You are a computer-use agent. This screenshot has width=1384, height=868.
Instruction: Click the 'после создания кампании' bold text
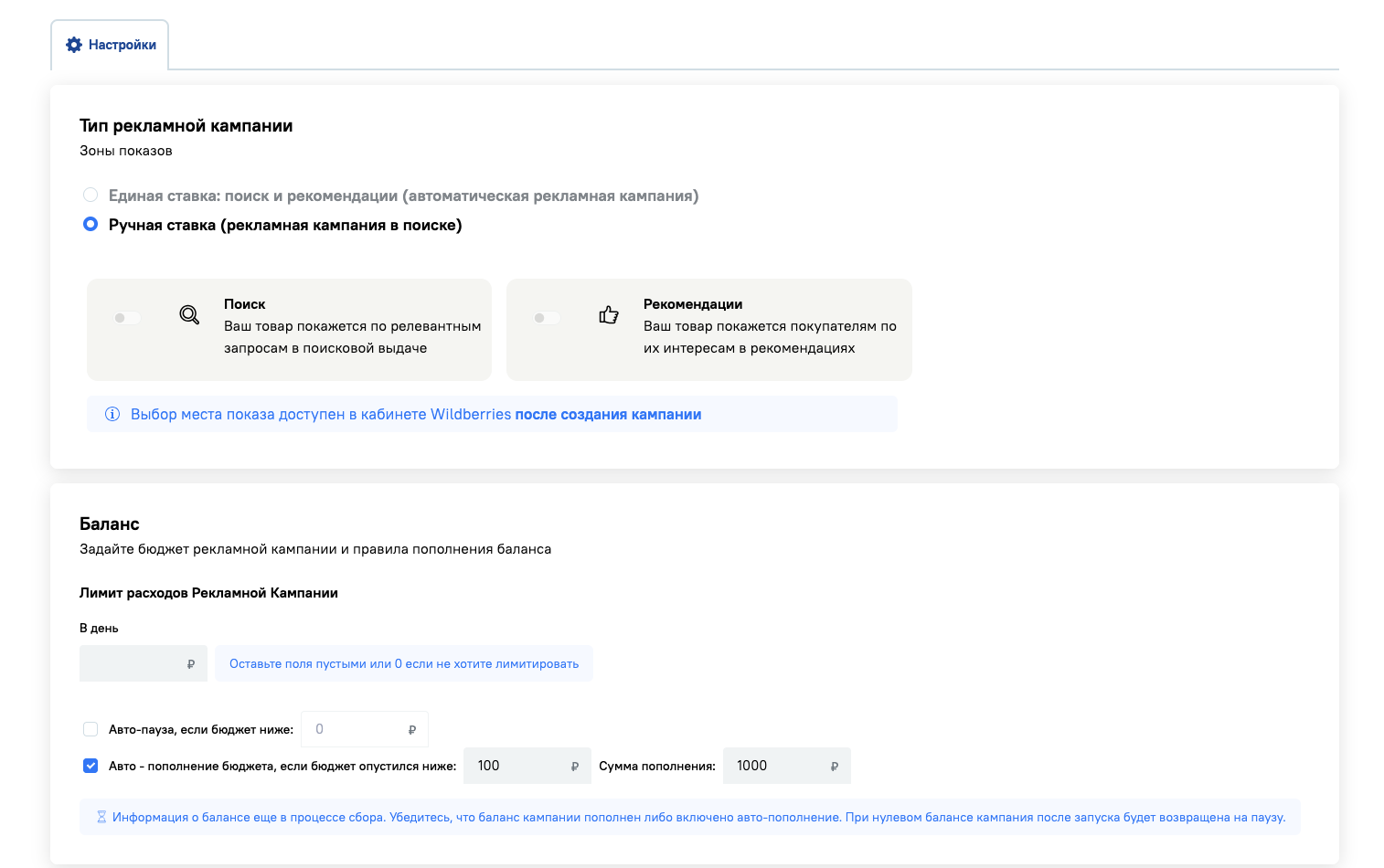tap(608, 414)
